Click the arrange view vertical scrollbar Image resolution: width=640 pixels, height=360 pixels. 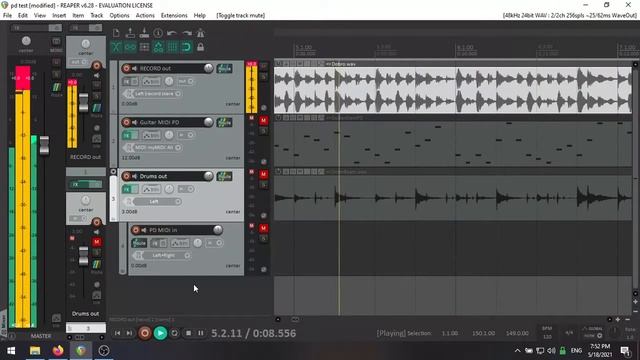[636, 178]
